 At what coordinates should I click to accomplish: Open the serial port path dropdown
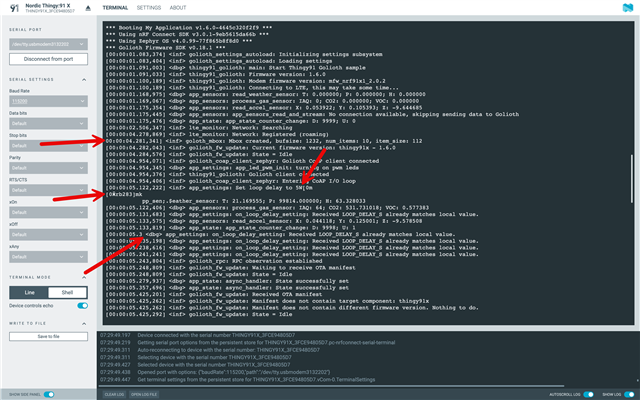point(48,44)
